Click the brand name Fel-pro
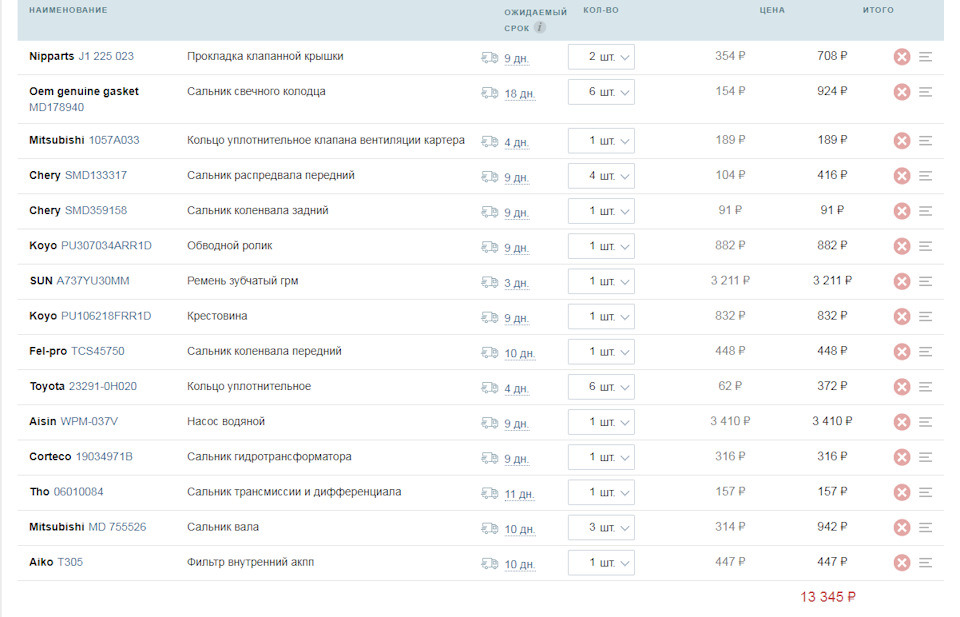 coord(48,351)
